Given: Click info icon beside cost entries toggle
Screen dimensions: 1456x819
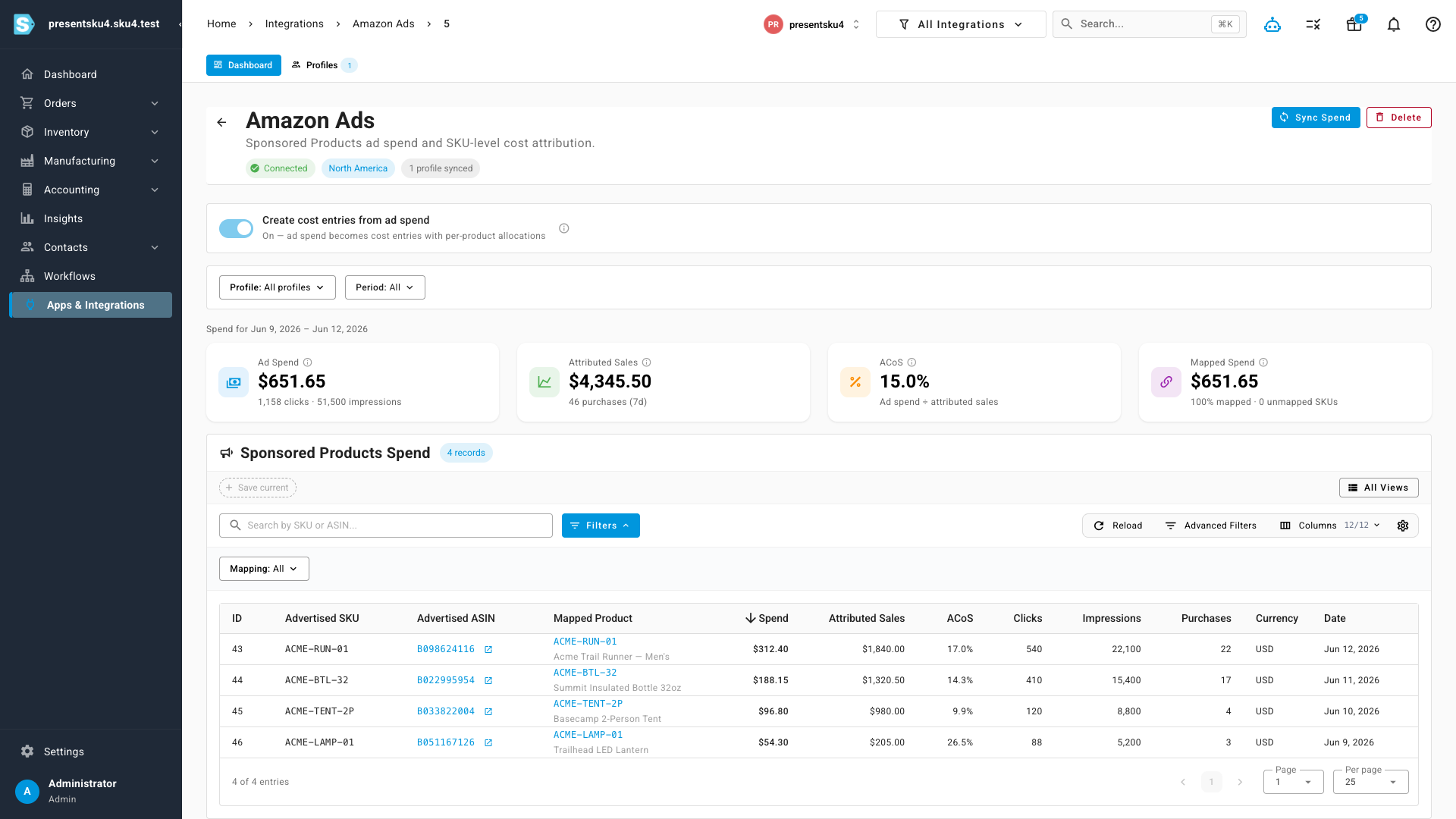Looking at the screenshot, I should [x=564, y=228].
